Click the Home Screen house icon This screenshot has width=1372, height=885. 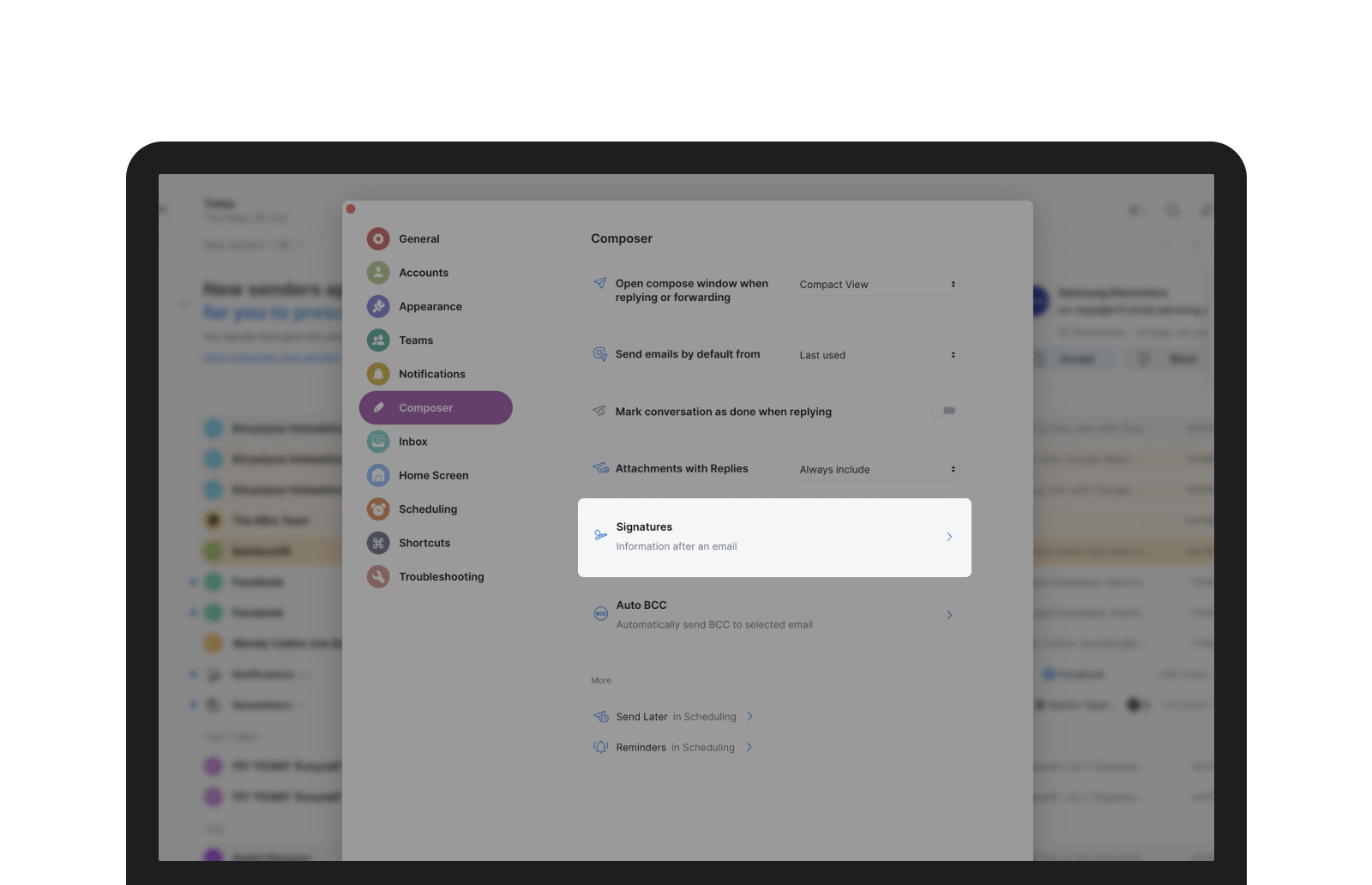(x=378, y=475)
